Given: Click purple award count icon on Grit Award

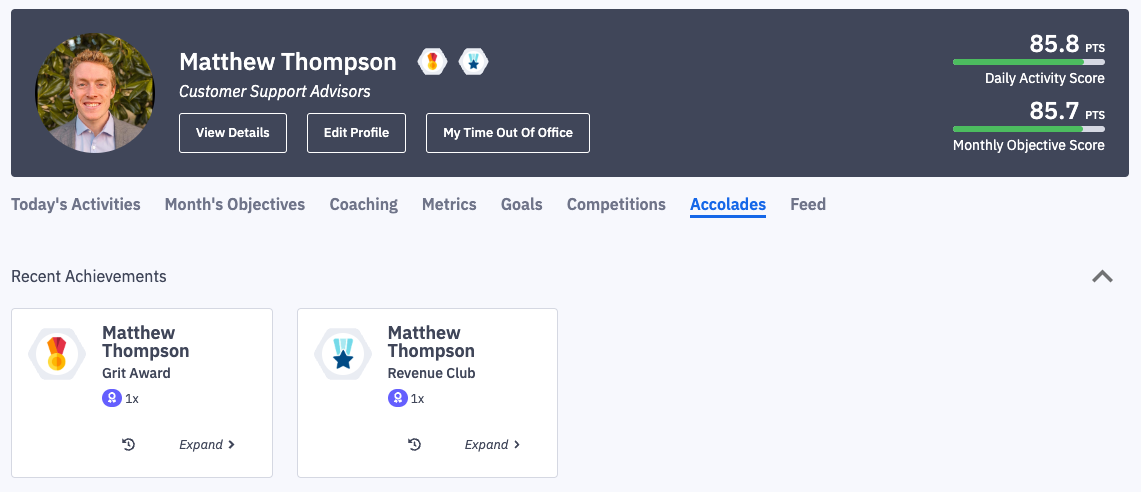Looking at the screenshot, I should (x=112, y=398).
